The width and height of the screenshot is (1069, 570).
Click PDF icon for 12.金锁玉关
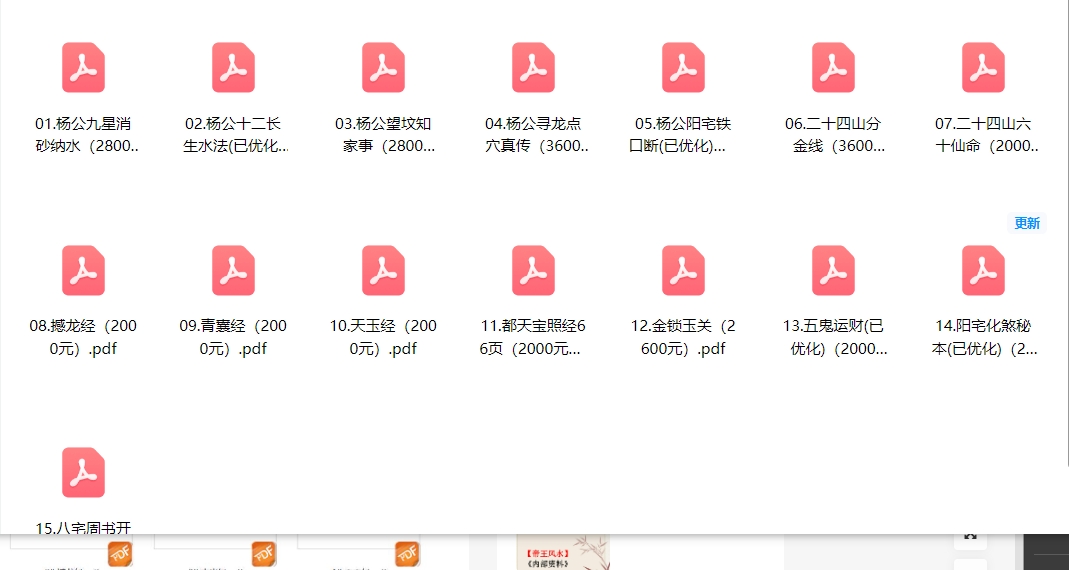[683, 270]
